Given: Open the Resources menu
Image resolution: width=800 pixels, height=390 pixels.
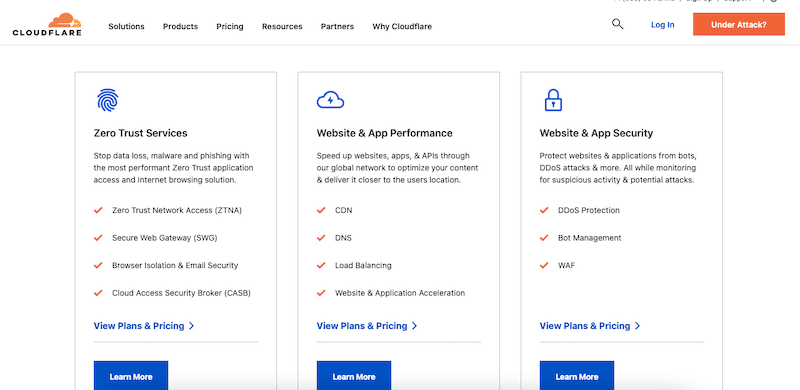Looking at the screenshot, I should coord(282,27).
